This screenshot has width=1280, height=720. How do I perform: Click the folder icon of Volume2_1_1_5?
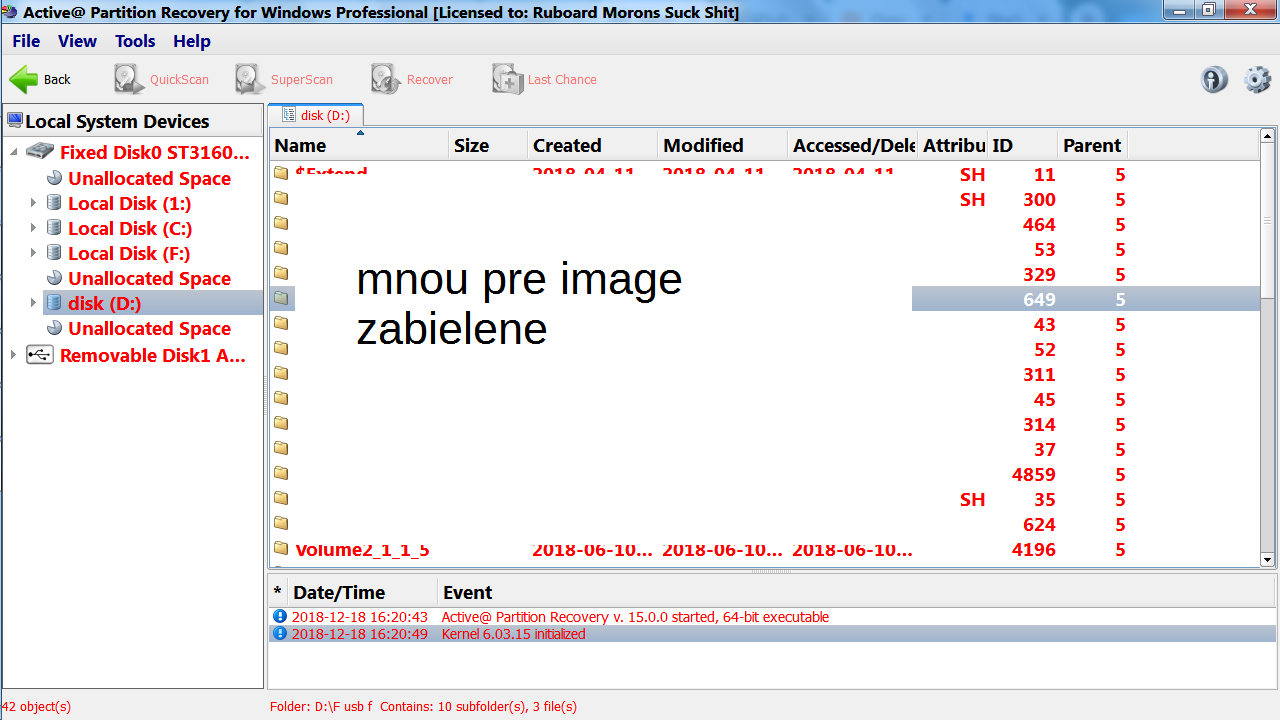pyautogui.click(x=281, y=548)
